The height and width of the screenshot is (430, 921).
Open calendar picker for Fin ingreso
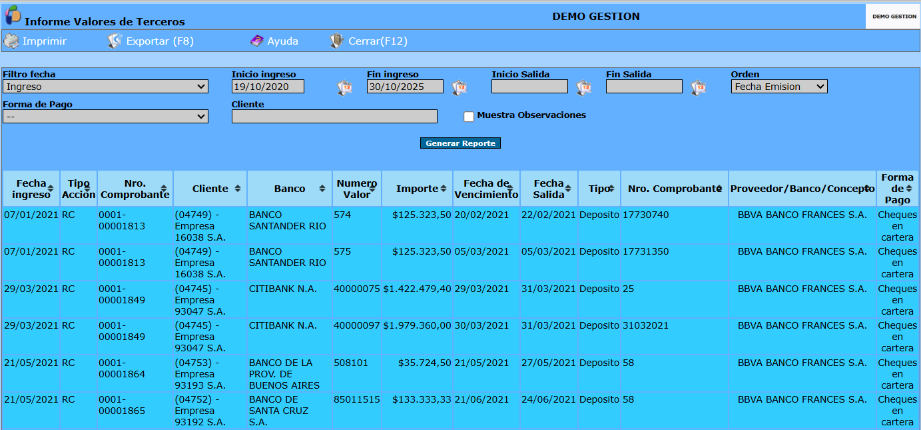[x=459, y=88]
